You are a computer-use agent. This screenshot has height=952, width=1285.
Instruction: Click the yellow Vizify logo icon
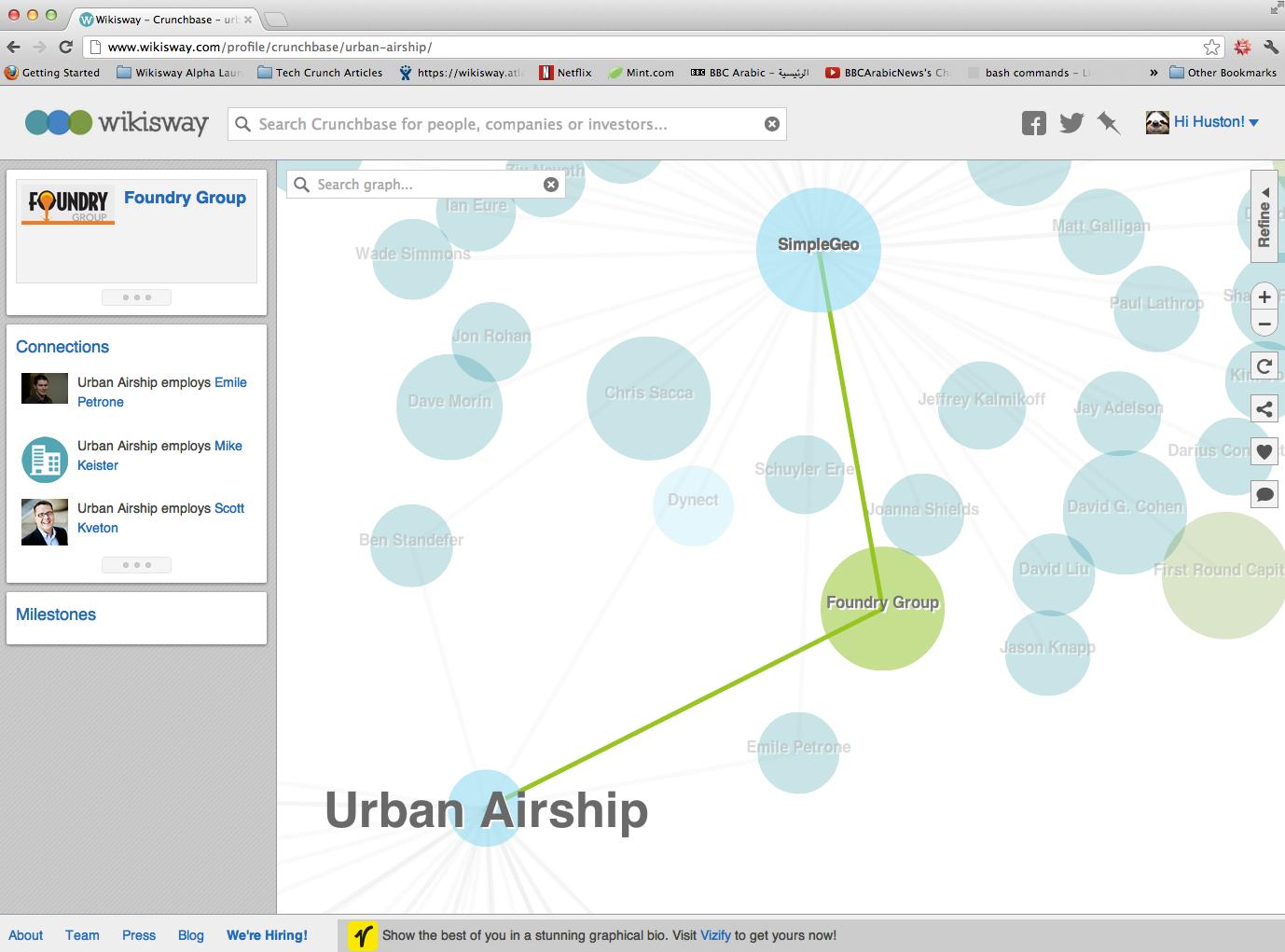[x=363, y=935]
